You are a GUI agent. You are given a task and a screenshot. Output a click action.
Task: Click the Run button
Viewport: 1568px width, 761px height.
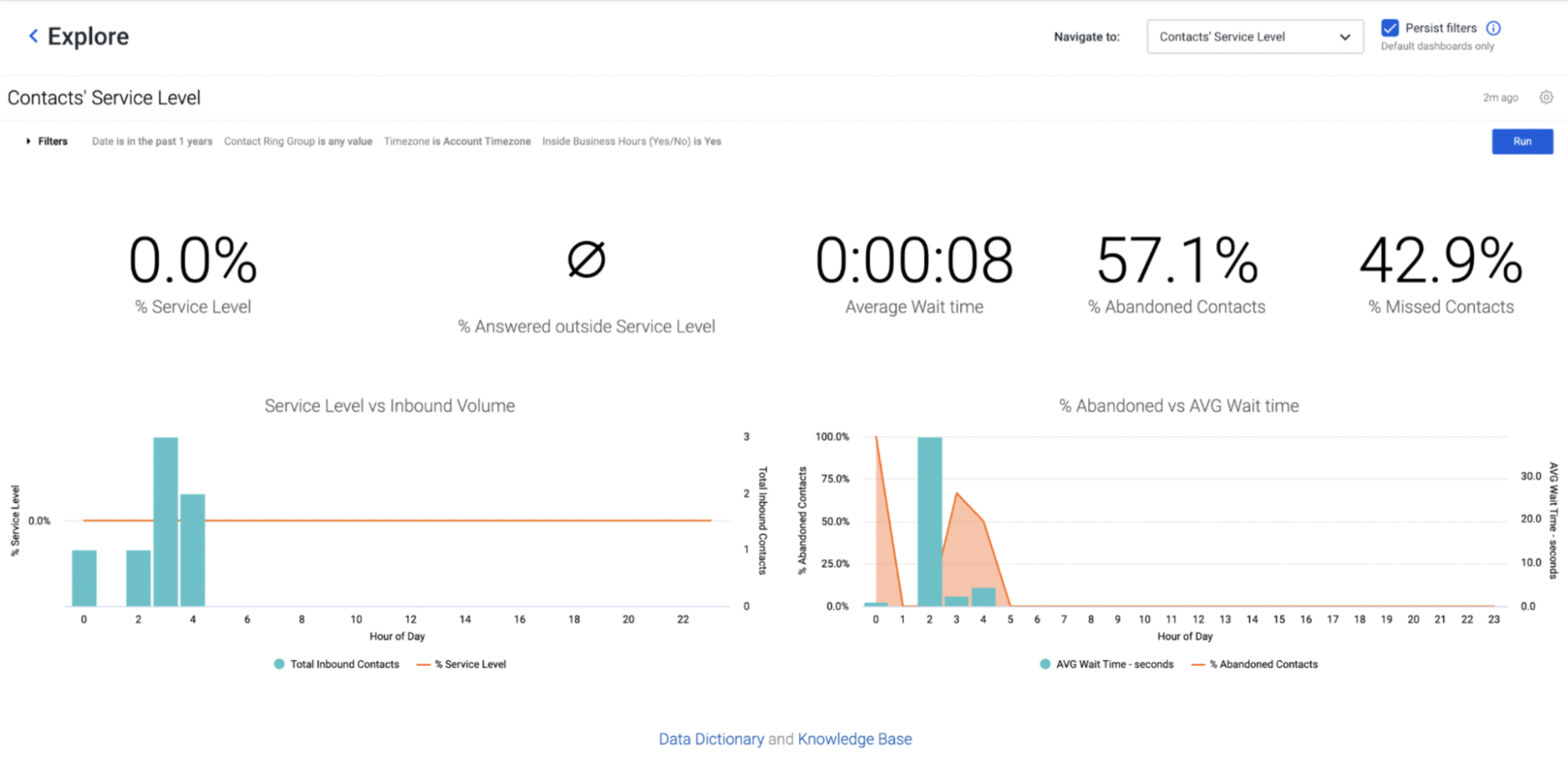[x=1522, y=142]
